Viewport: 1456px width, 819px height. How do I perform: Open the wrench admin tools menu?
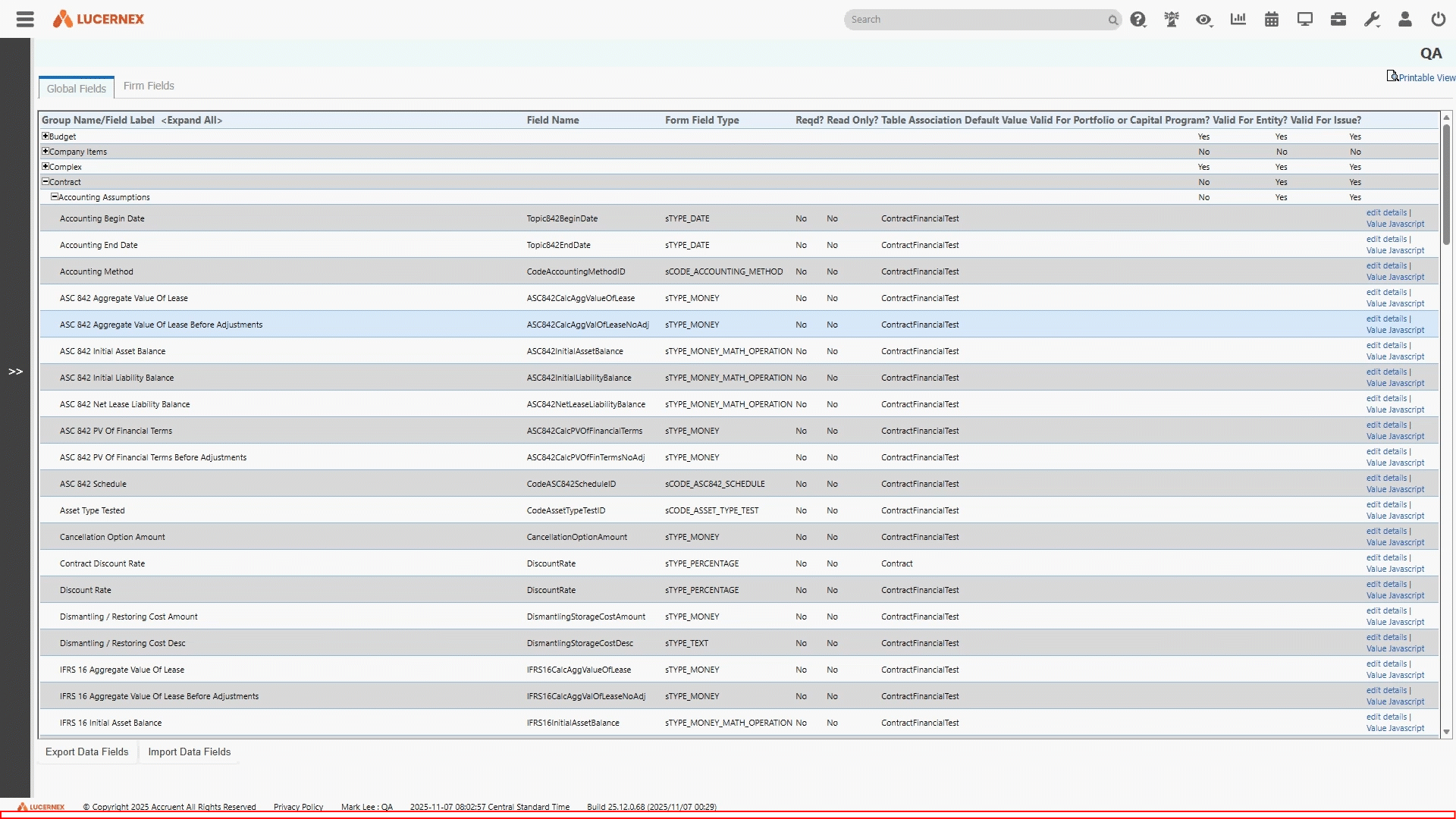tap(1372, 20)
